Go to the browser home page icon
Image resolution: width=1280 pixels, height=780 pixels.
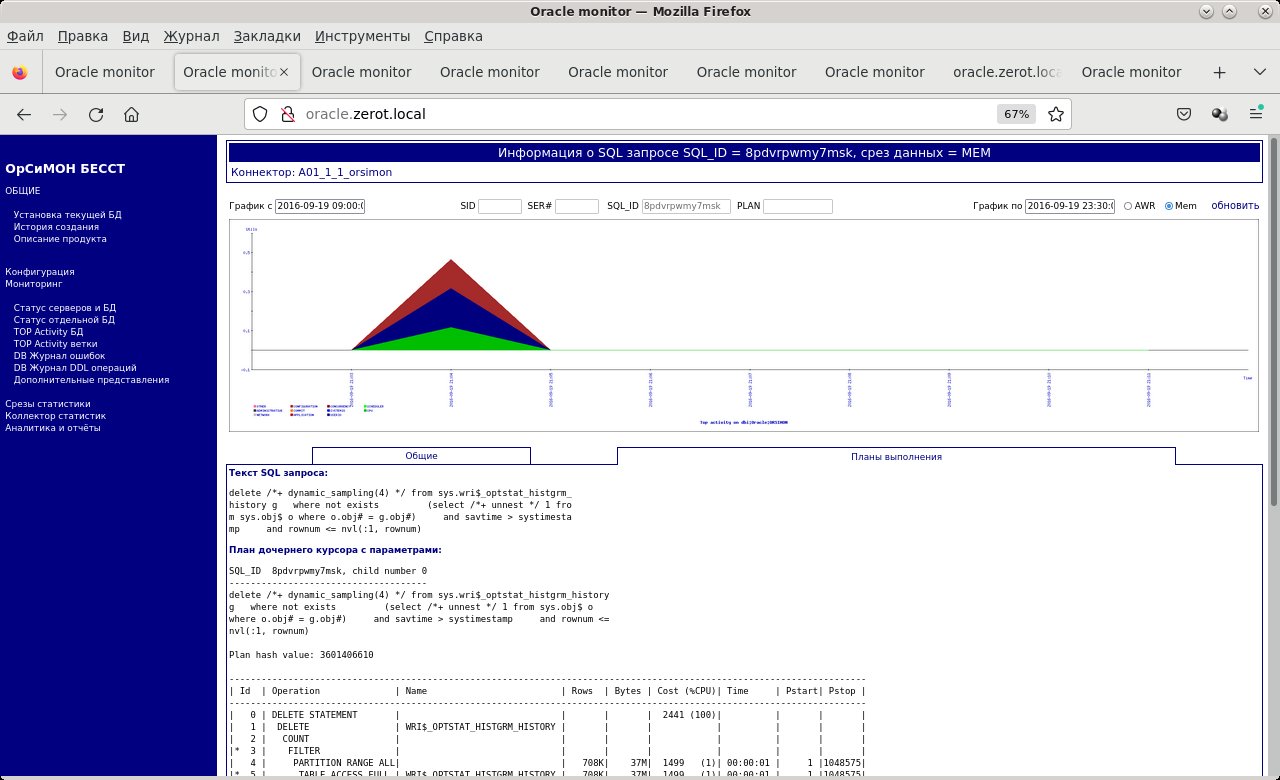coord(131,114)
